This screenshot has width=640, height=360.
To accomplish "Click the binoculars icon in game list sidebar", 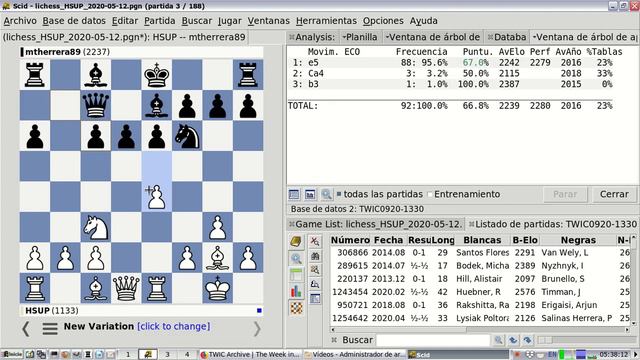I will point(315,256).
